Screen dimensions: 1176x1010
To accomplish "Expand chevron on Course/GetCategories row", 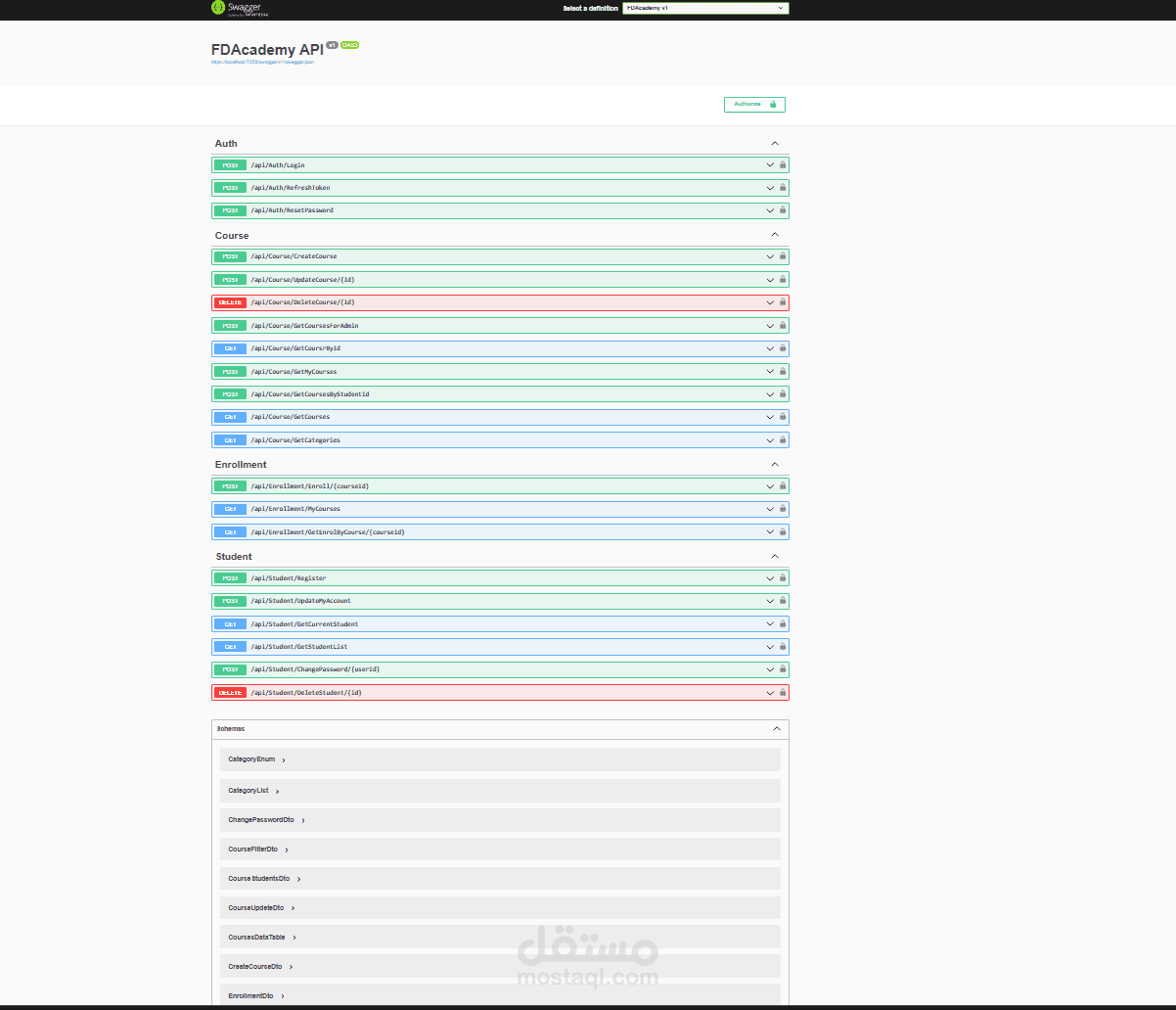I will [x=770, y=440].
